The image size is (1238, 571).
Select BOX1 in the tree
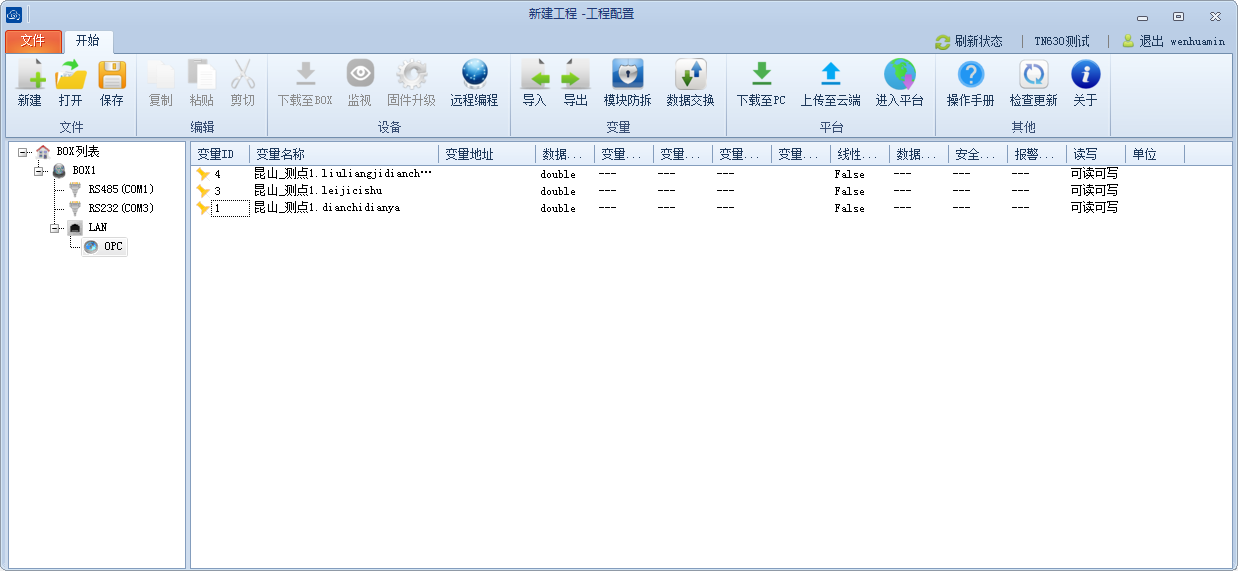point(84,171)
